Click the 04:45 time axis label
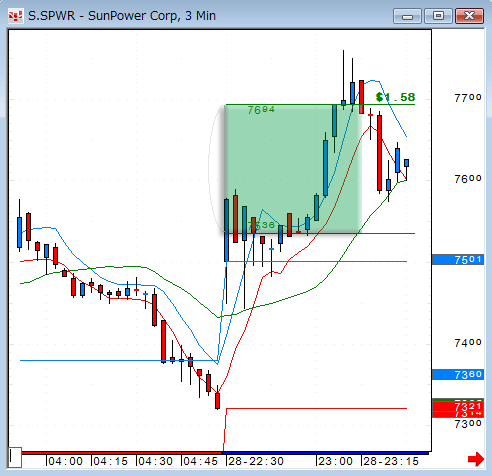This screenshot has width=492, height=476. pyautogui.click(x=200, y=461)
